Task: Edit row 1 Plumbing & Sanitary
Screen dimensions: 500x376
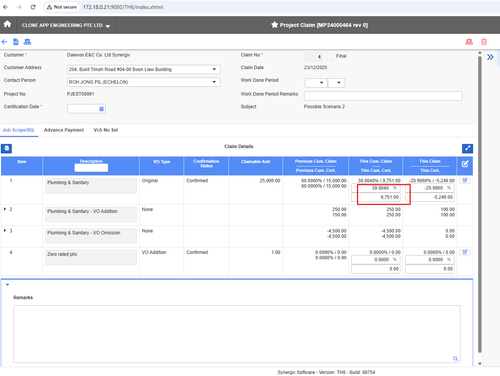Action: coord(465,181)
